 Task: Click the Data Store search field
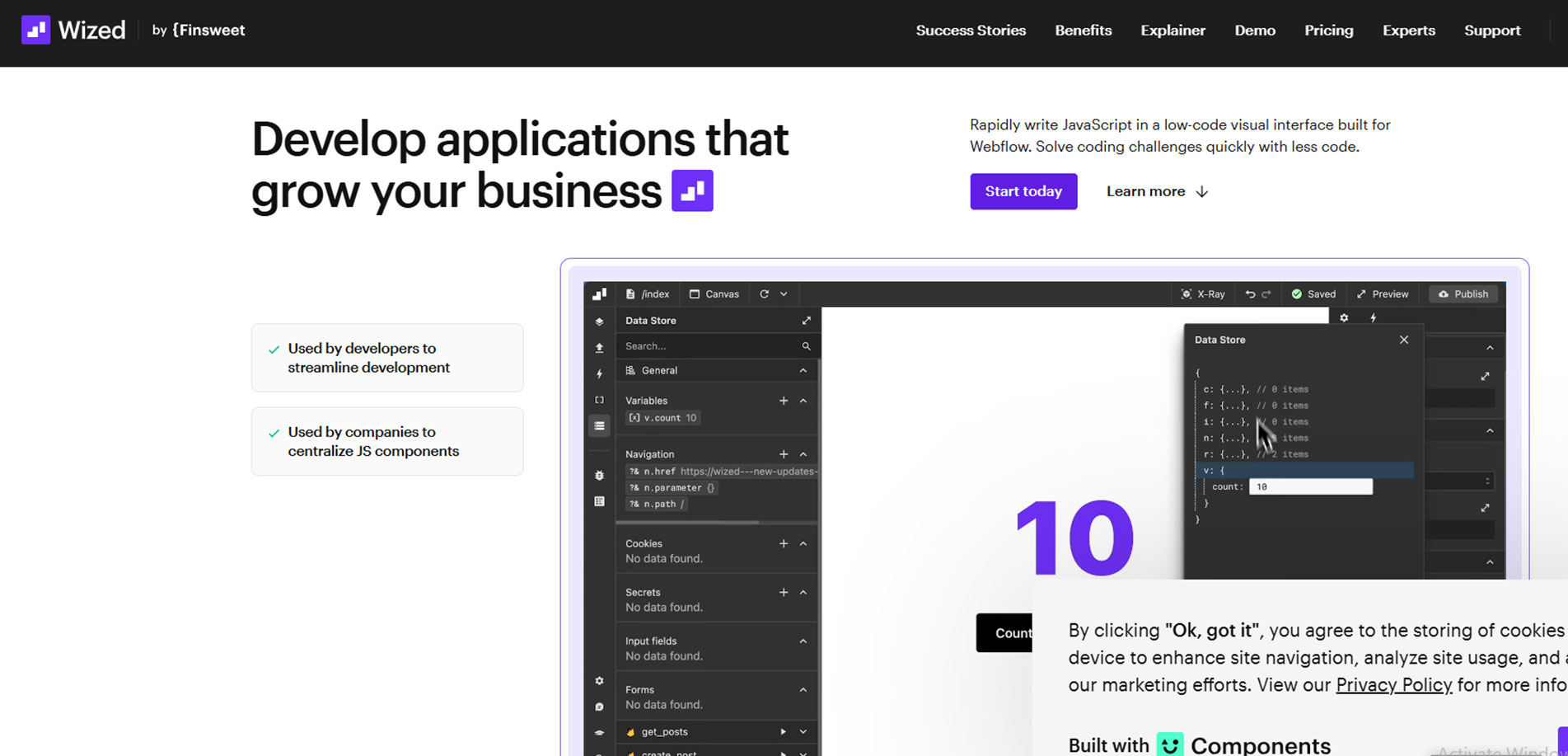click(x=717, y=346)
